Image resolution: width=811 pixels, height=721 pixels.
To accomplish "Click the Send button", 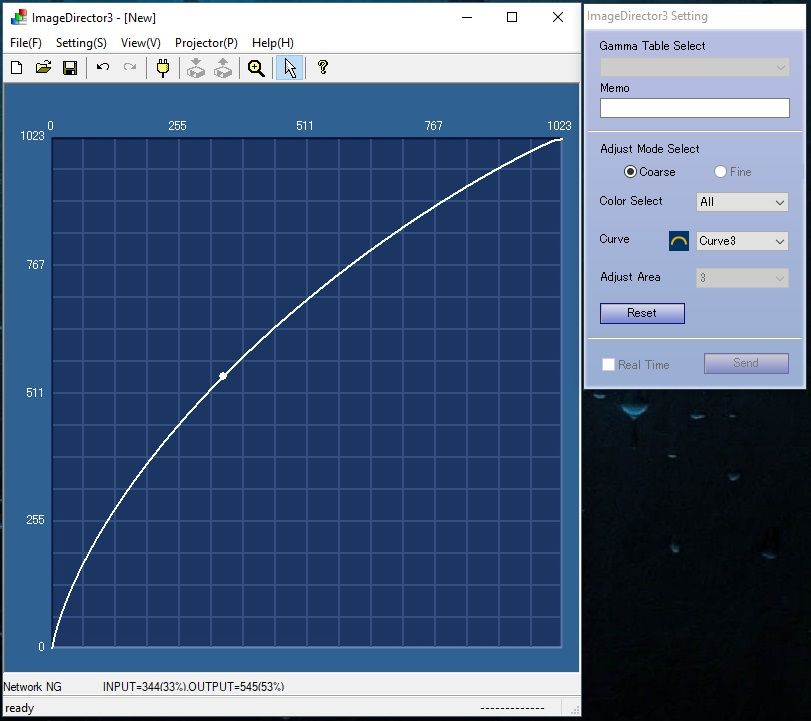I will [746, 363].
